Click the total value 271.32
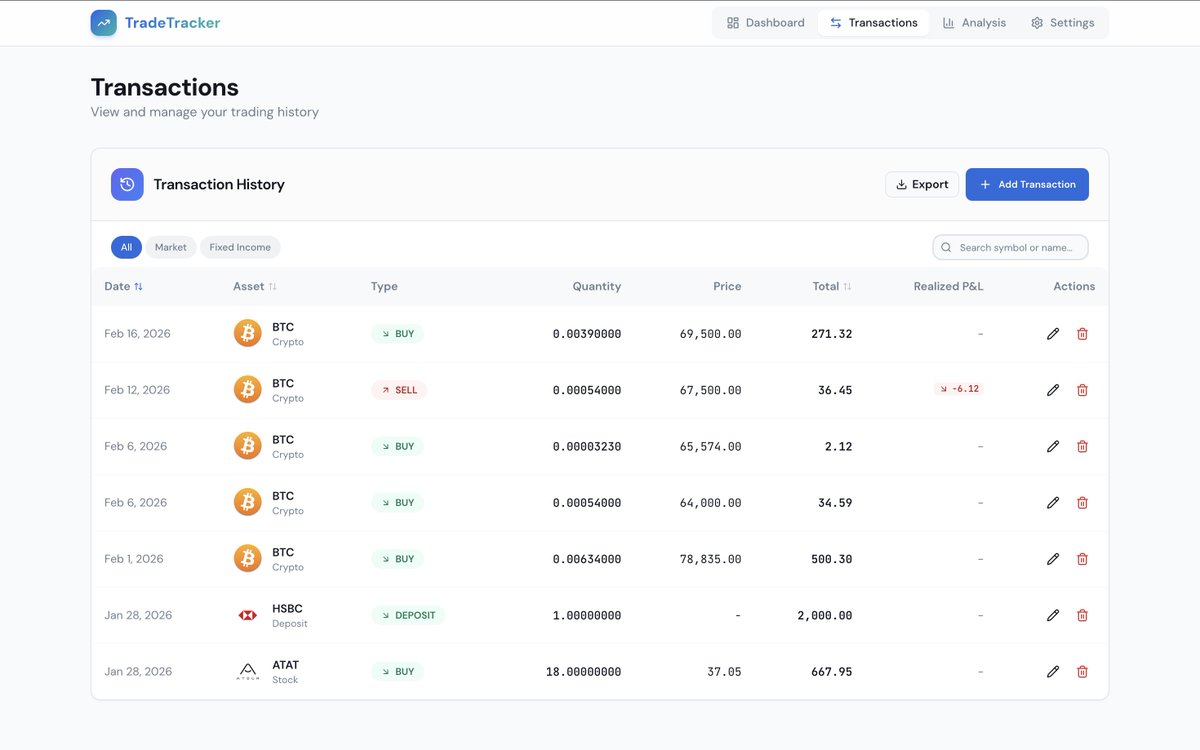This screenshot has width=1200, height=750. coord(832,334)
